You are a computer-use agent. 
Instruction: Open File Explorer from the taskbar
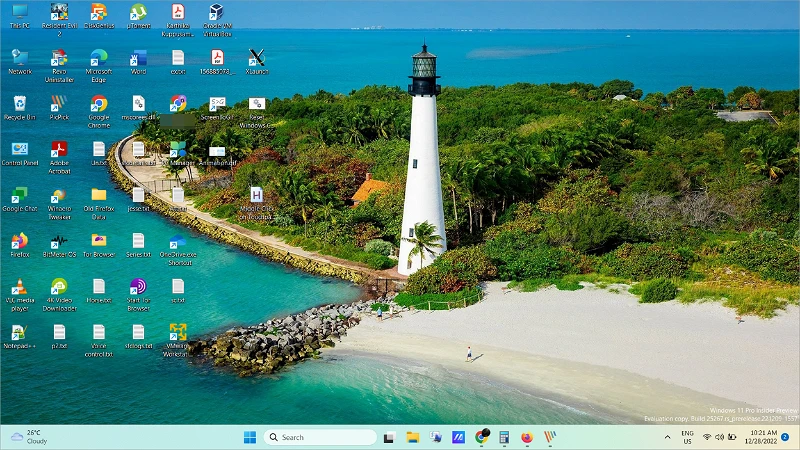pos(412,437)
